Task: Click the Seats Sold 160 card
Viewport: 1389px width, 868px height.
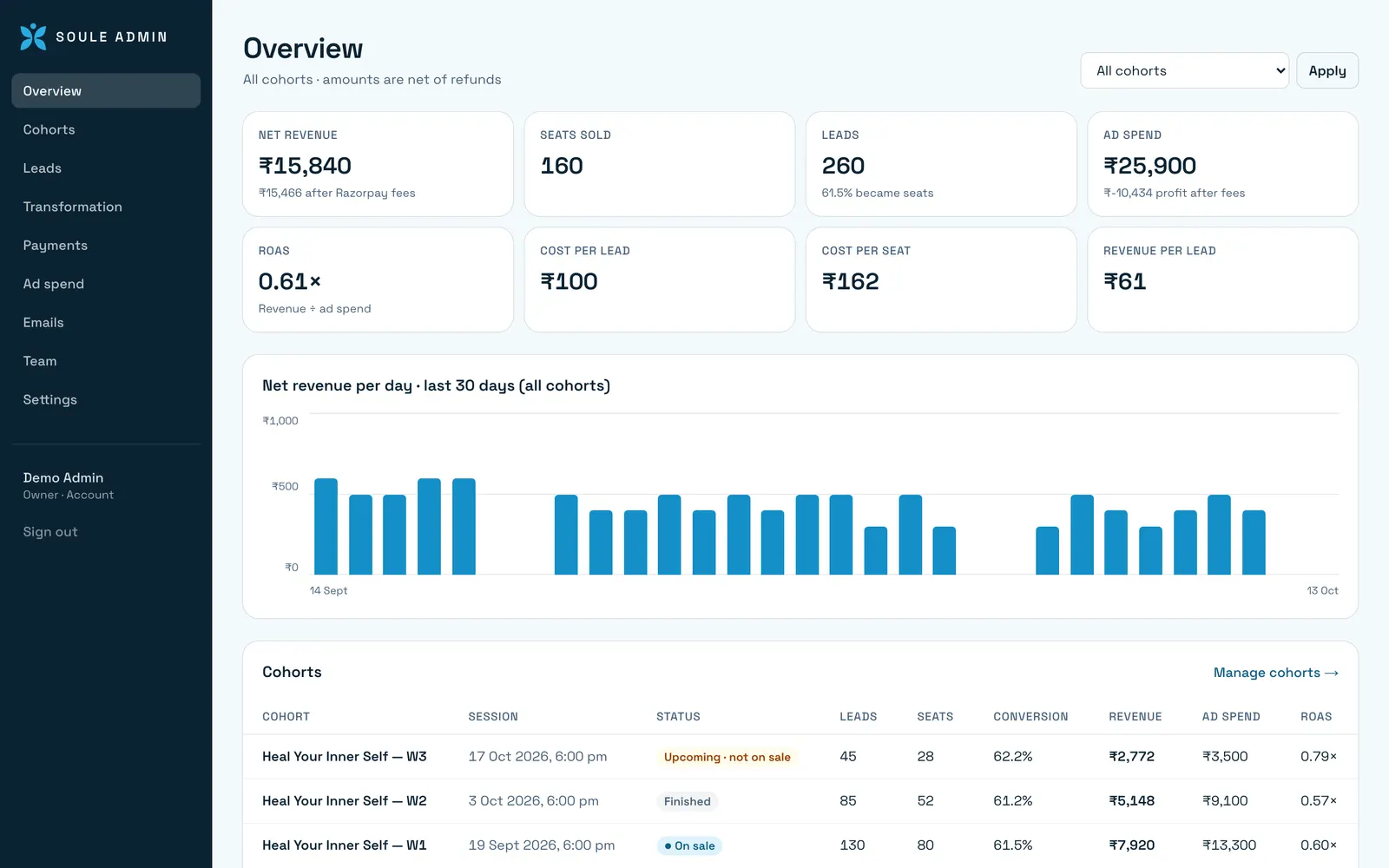Action: 660,164
